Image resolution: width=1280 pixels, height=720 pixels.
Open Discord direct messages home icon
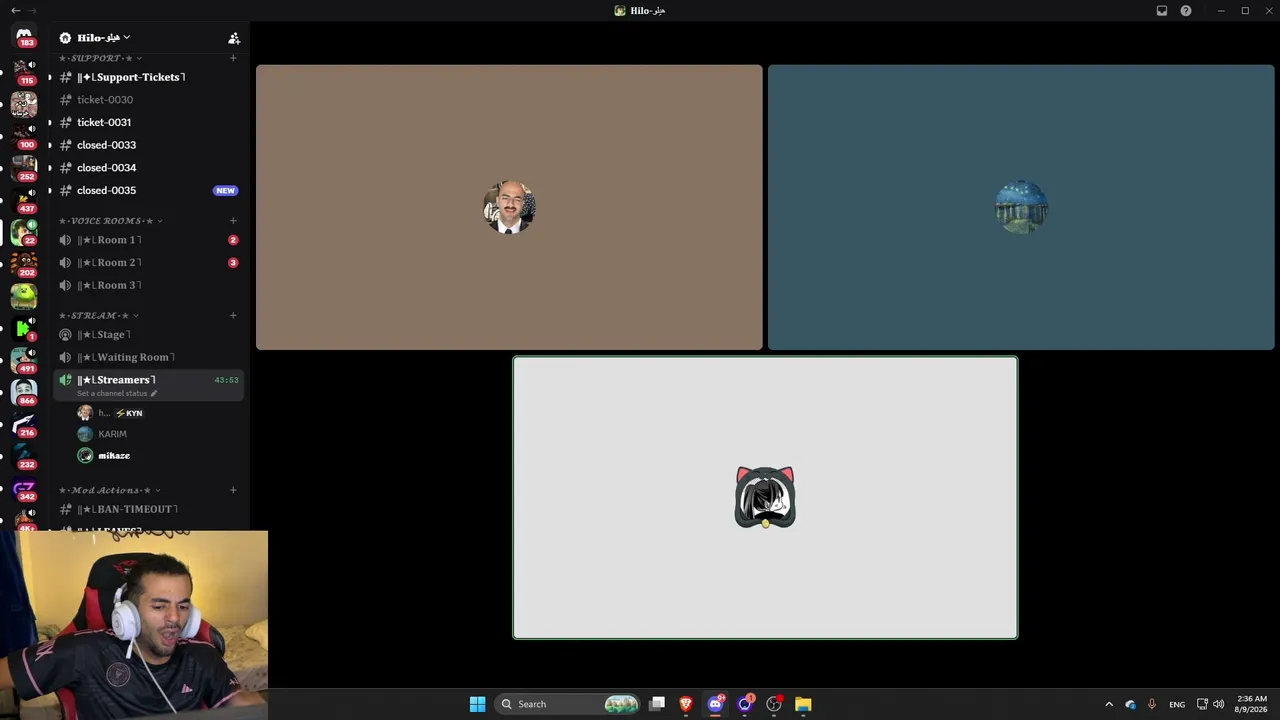point(24,36)
